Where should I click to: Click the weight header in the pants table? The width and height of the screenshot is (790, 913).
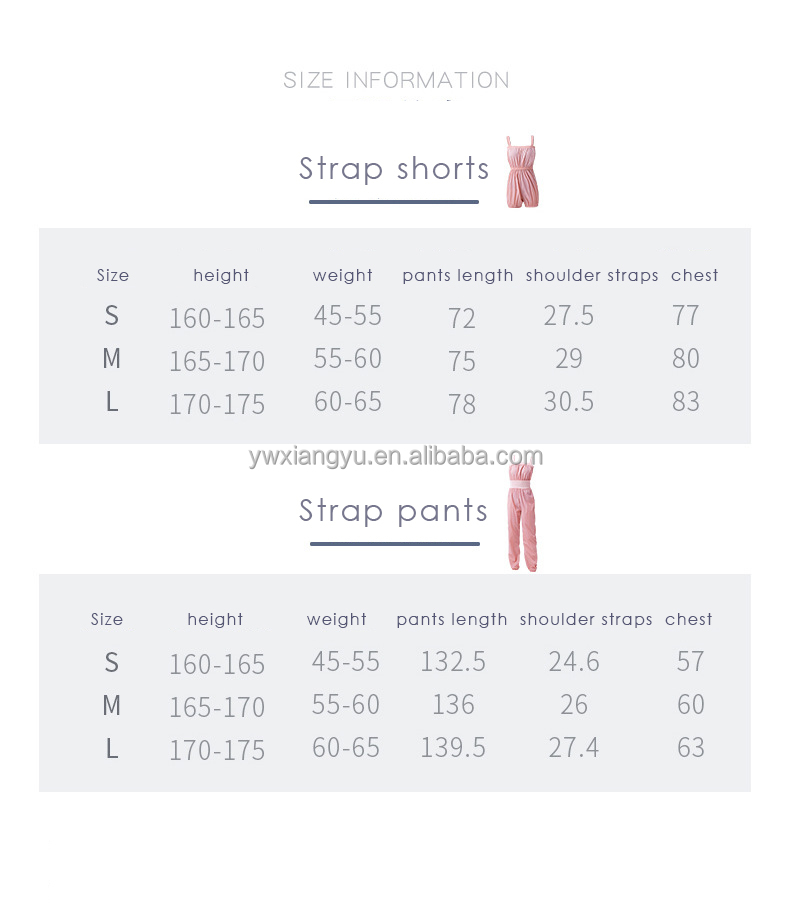[337, 619]
